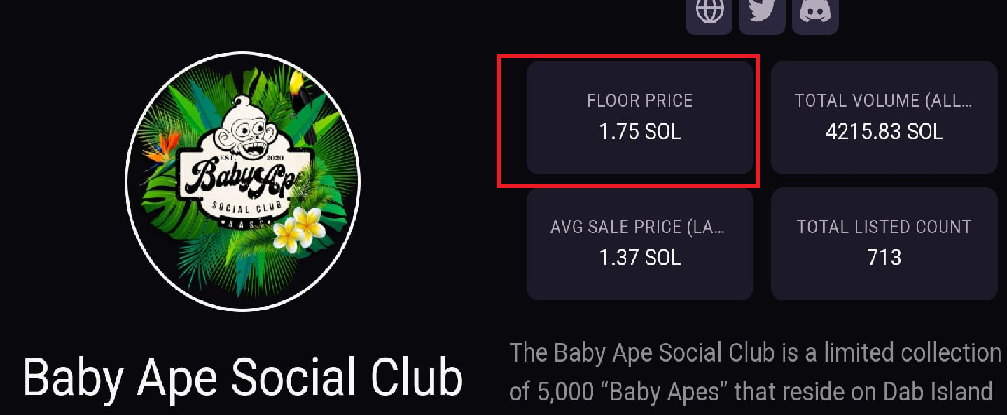The height and width of the screenshot is (415, 1007).
Task: Select the Floor Price stat card
Action: pos(640,117)
